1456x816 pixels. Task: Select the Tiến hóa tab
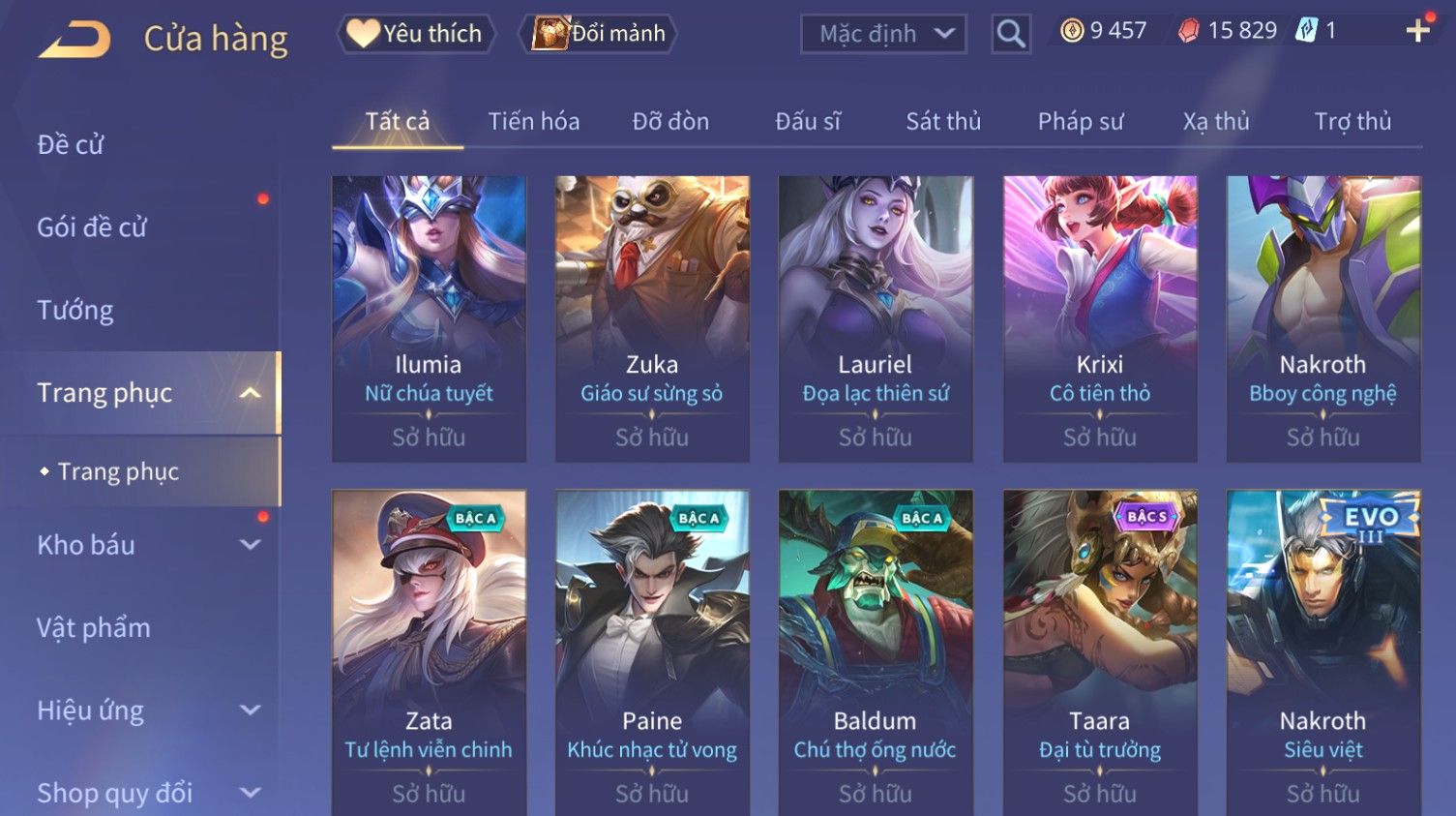click(x=534, y=121)
